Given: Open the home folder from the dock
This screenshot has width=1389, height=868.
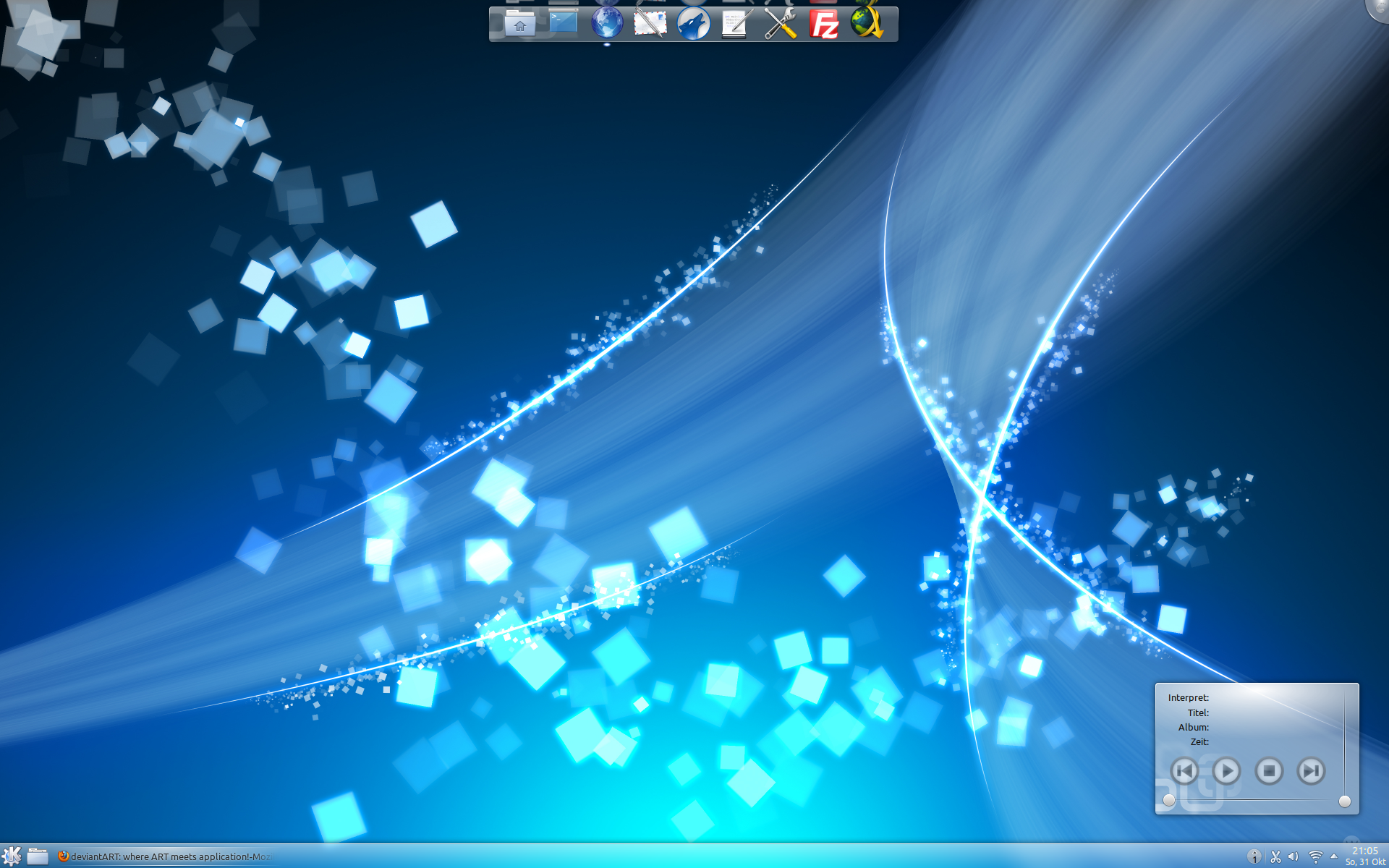Looking at the screenshot, I should 519,24.
